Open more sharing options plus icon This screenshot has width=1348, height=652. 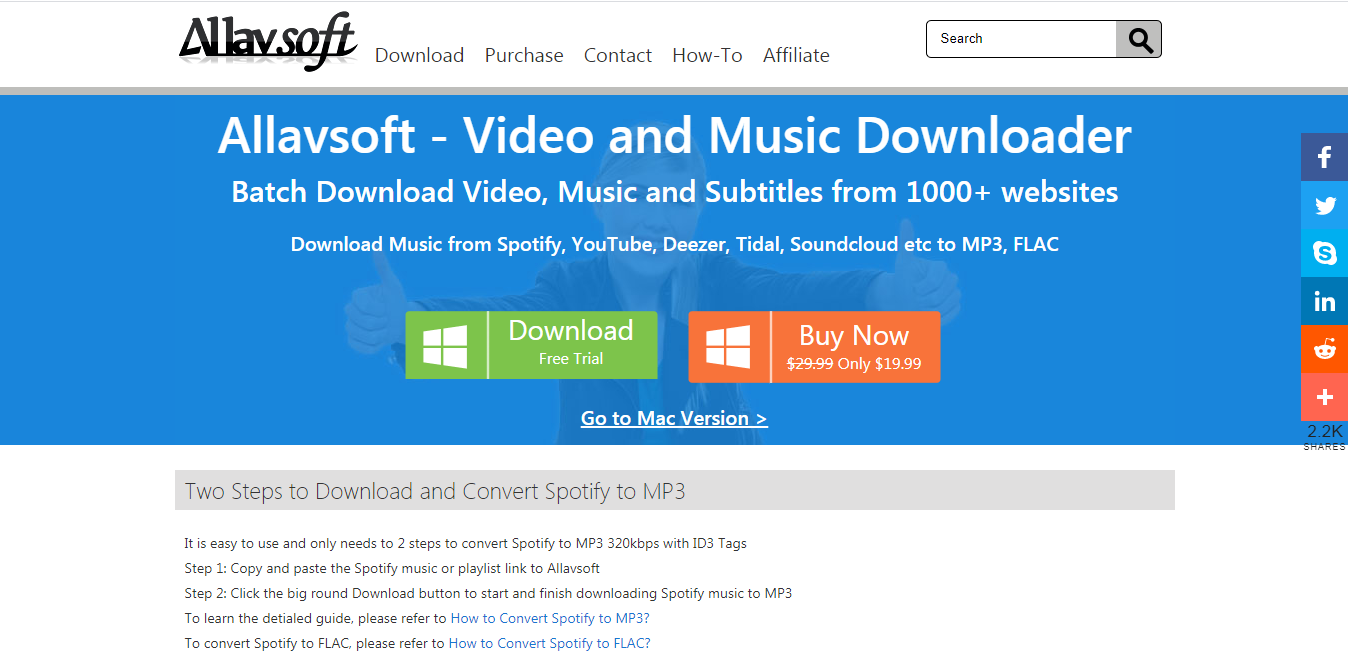(1324, 397)
